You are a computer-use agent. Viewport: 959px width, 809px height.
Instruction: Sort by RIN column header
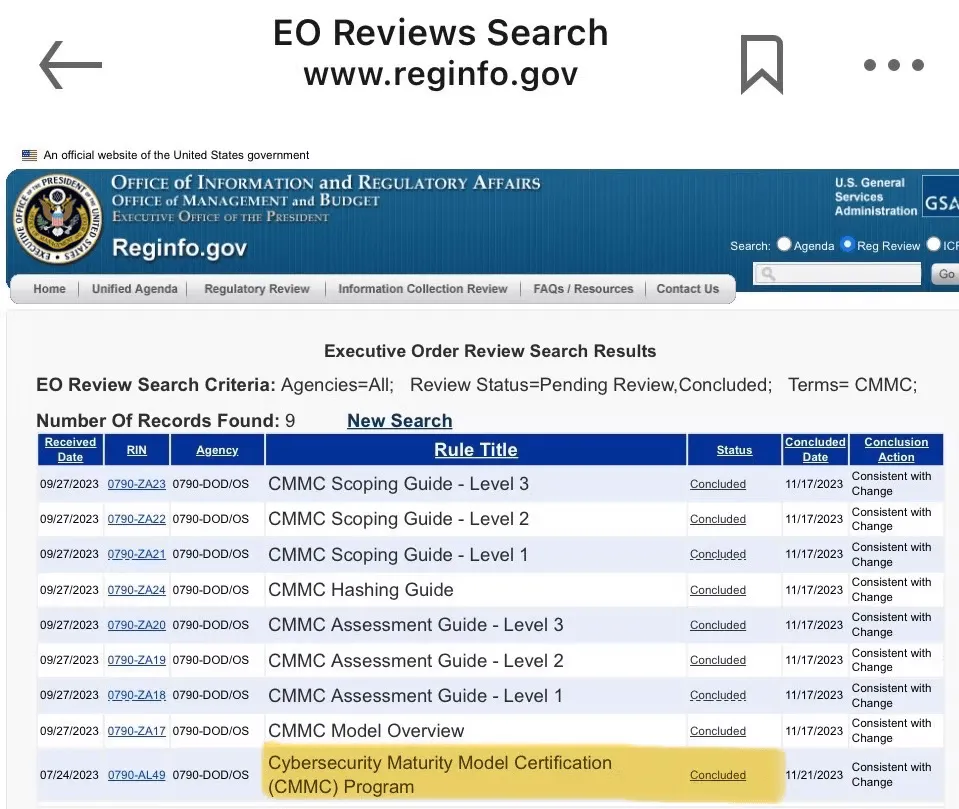(x=136, y=450)
